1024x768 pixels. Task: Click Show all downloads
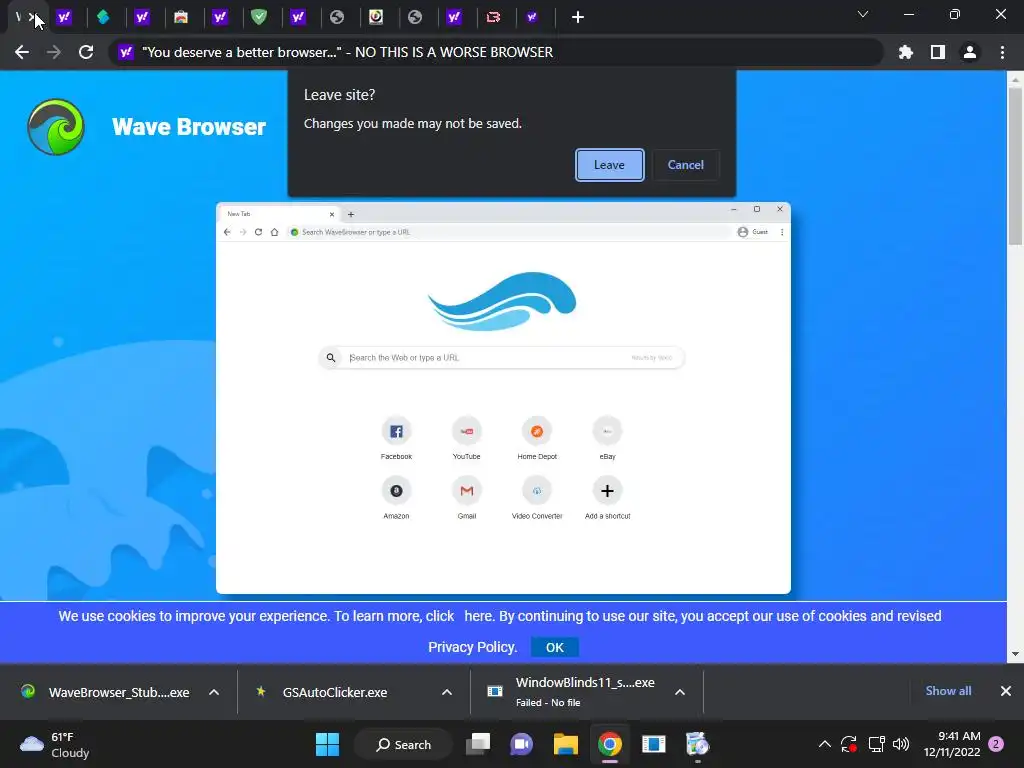[x=948, y=691]
